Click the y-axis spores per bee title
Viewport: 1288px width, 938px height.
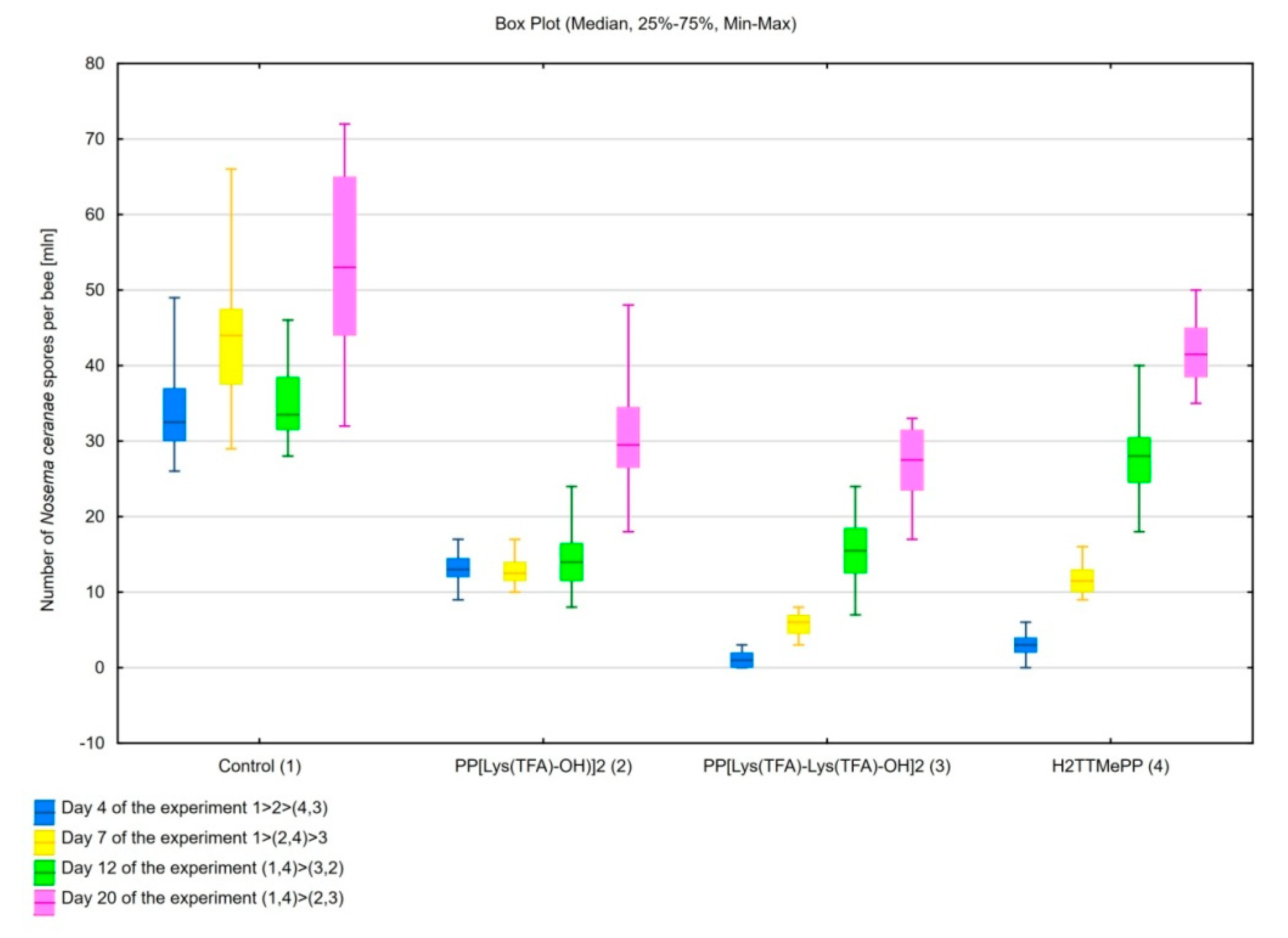(x=48, y=420)
